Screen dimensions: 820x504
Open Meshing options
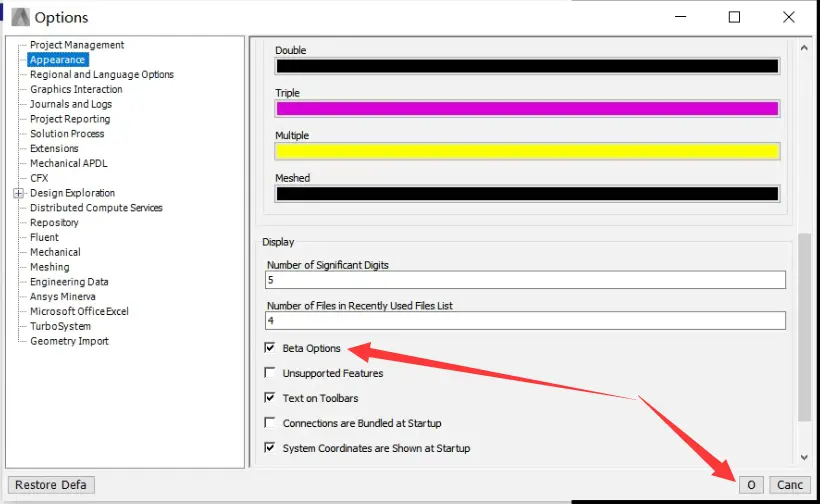(50, 267)
